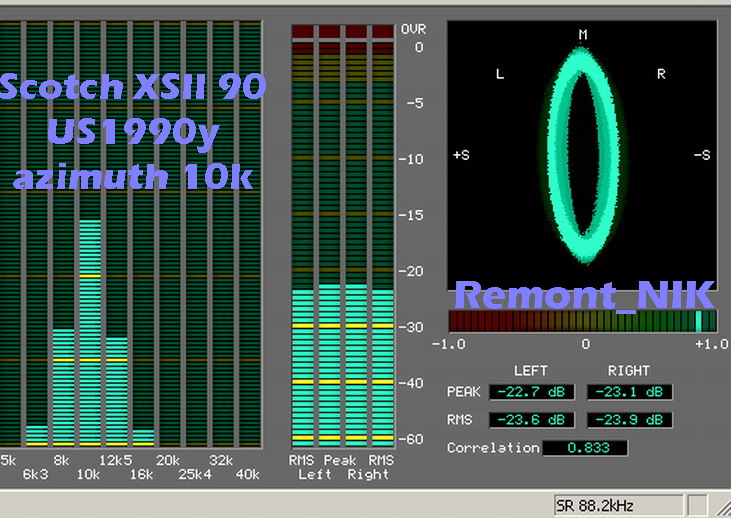
Task: Click the correlation meter color bar
Action: coord(582,321)
